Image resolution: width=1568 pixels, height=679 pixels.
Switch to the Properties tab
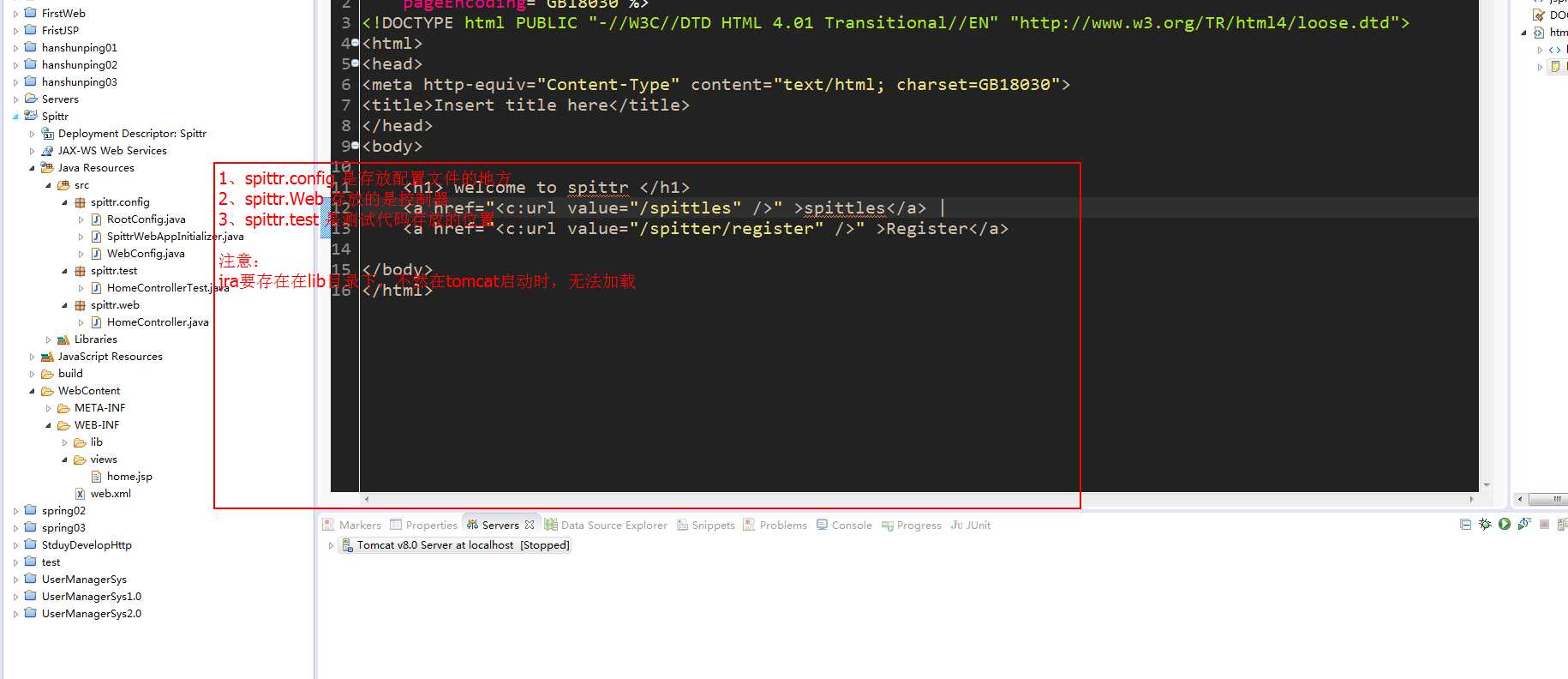[423, 525]
